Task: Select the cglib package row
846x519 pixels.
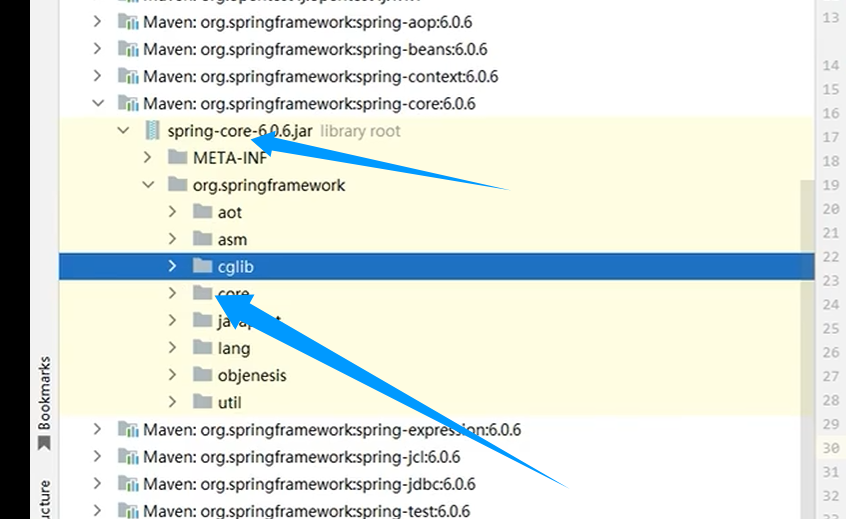Action: (436, 266)
